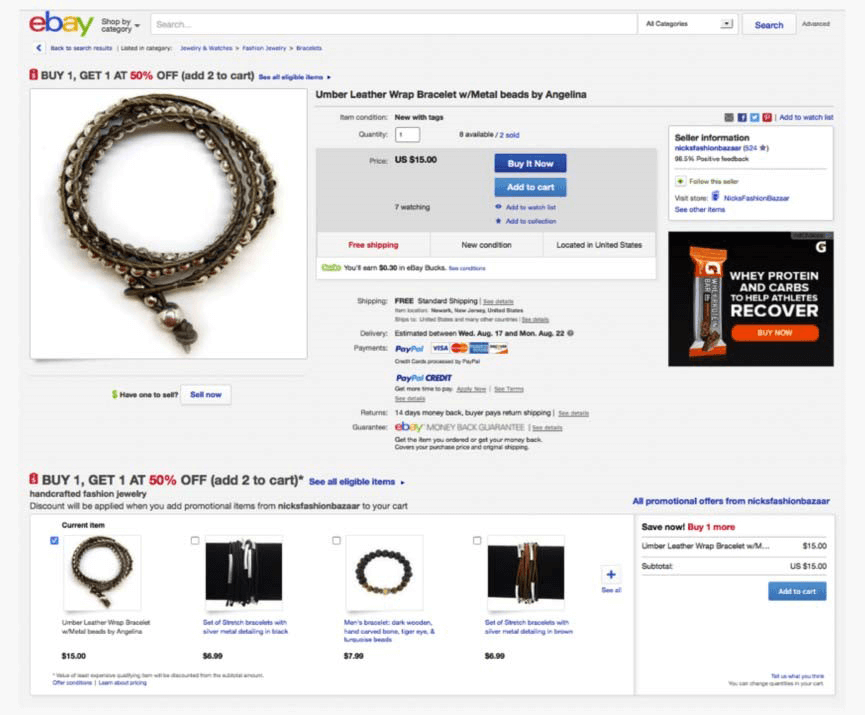The width and height of the screenshot is (865, 715).
Task: Uncheck the Current item checkbox
Action: [54, 541]
